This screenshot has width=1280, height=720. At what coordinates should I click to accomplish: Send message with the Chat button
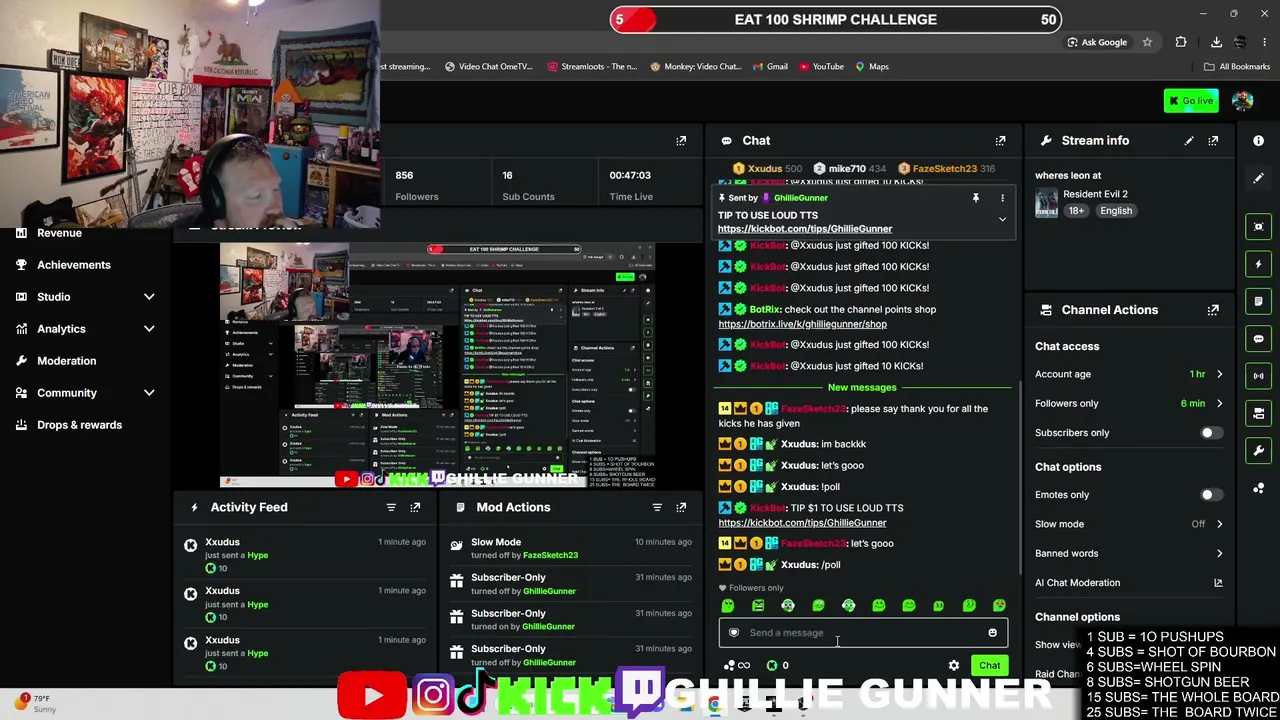click(x=989, y=666)
